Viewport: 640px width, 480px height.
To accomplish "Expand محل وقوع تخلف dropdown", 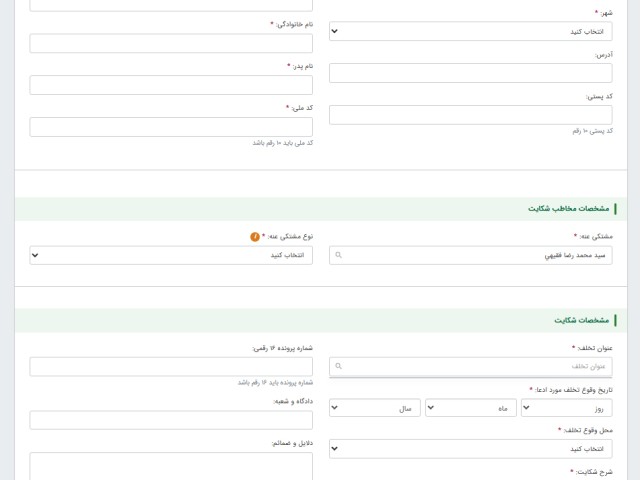I will pos(471,449).
